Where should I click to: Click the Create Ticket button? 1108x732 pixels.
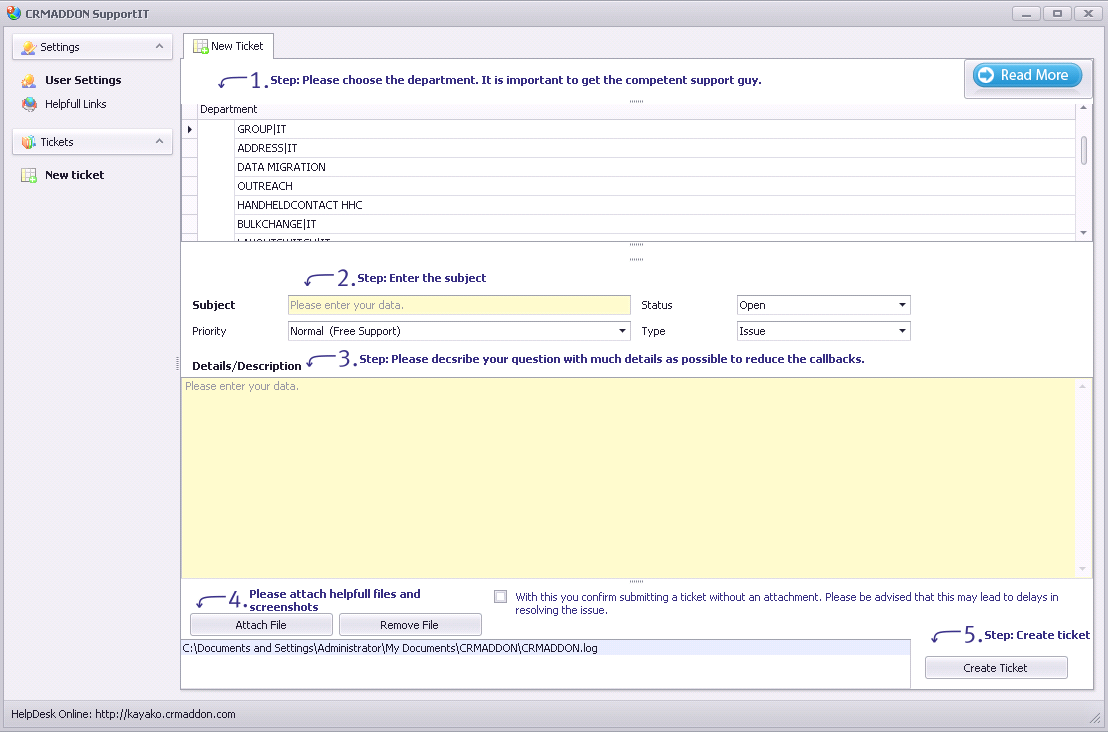pyautogui.click(x=996, y=668)
